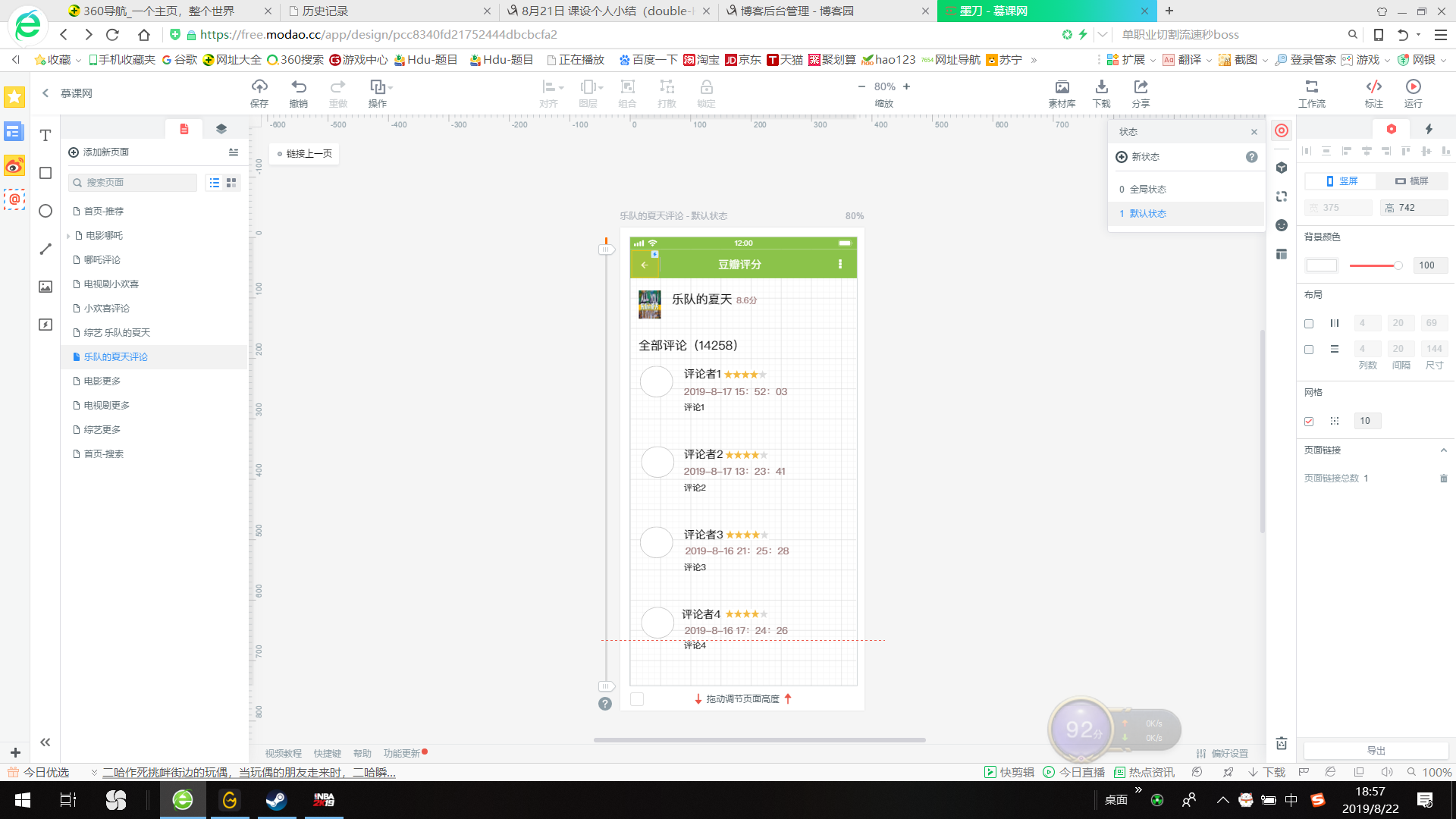Switch to the layers tab in left panel

click(221, 129)
